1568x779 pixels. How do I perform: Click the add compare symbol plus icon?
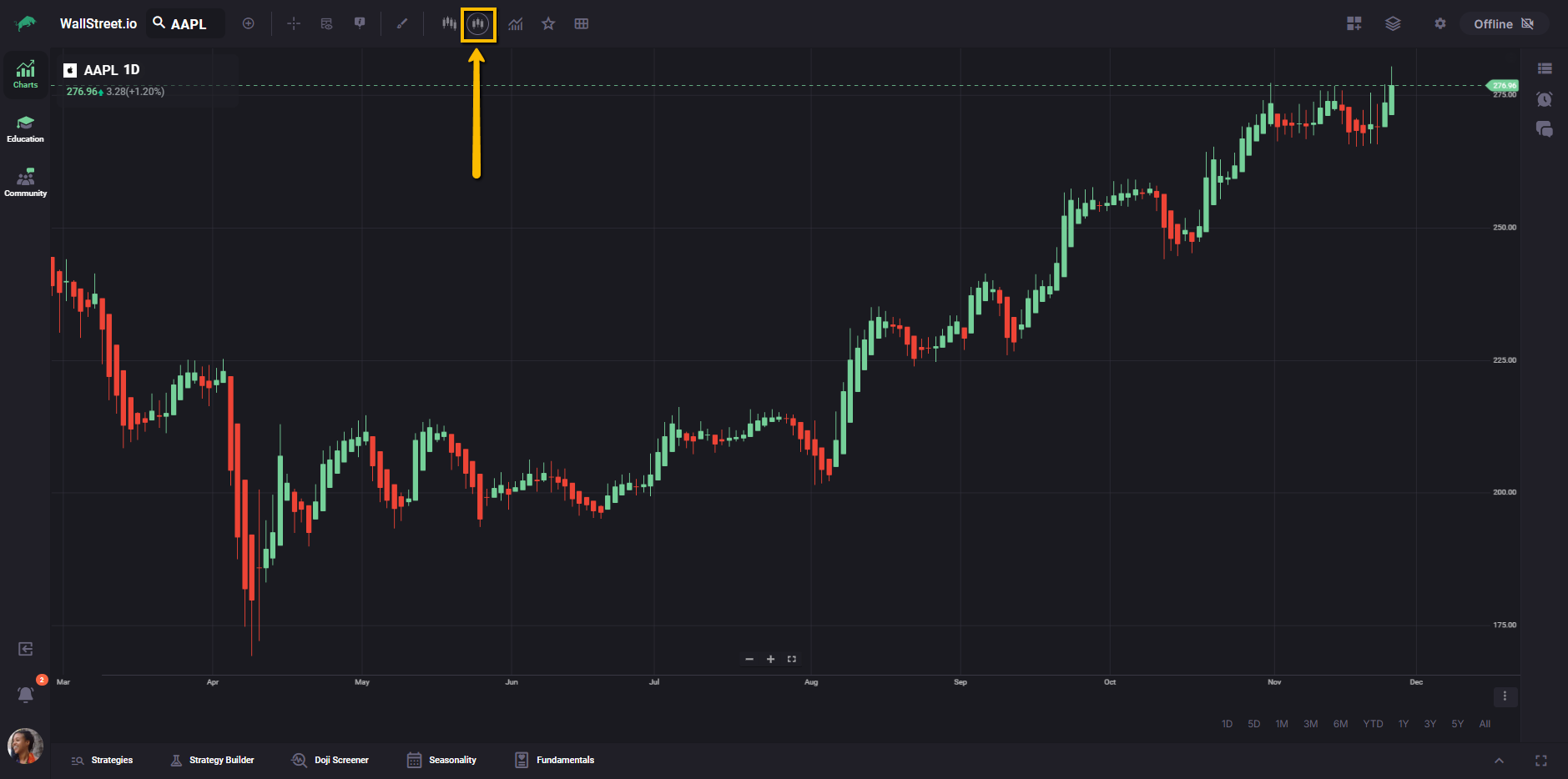249,24
